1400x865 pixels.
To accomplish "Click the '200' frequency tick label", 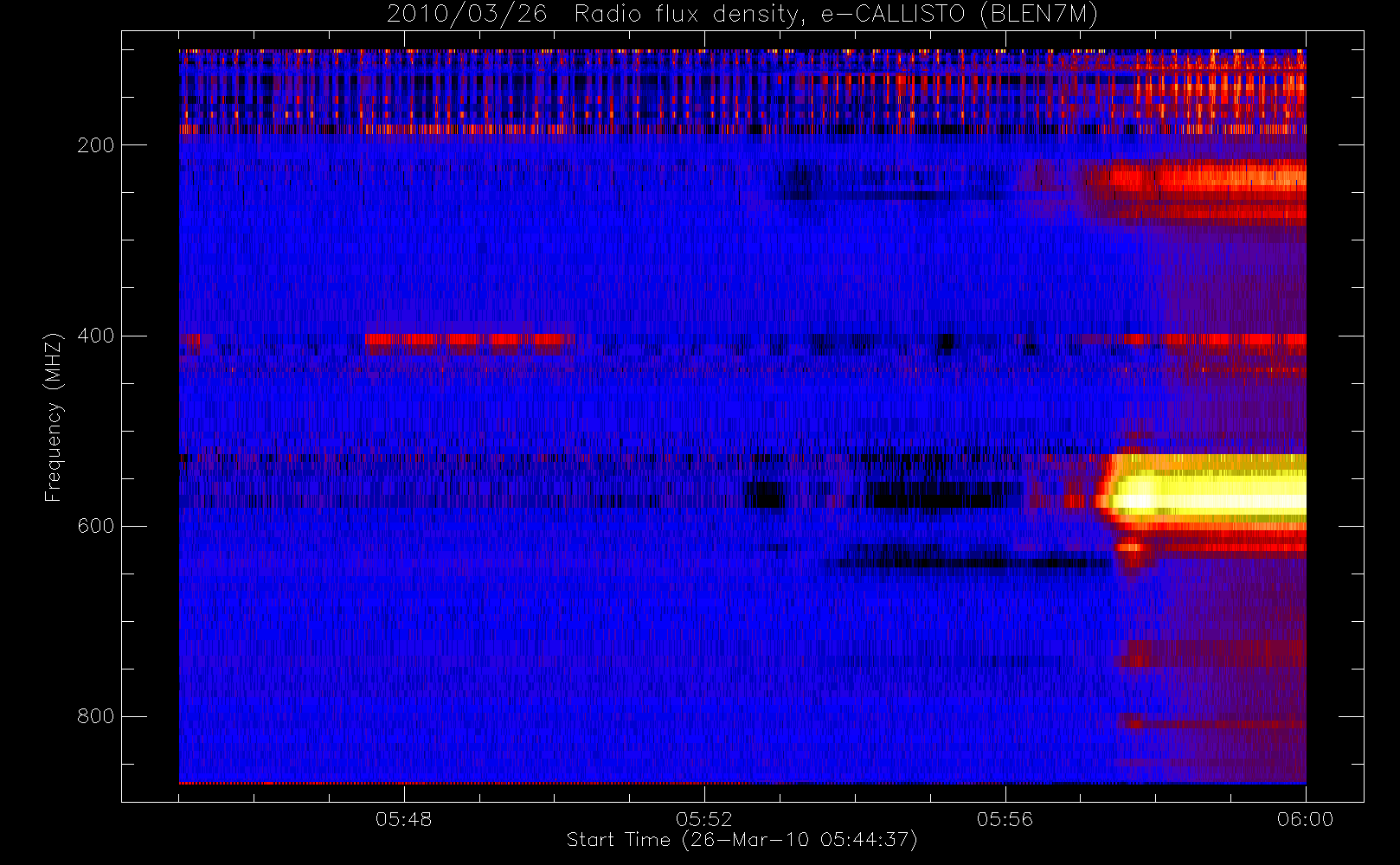I will point(96,145).
